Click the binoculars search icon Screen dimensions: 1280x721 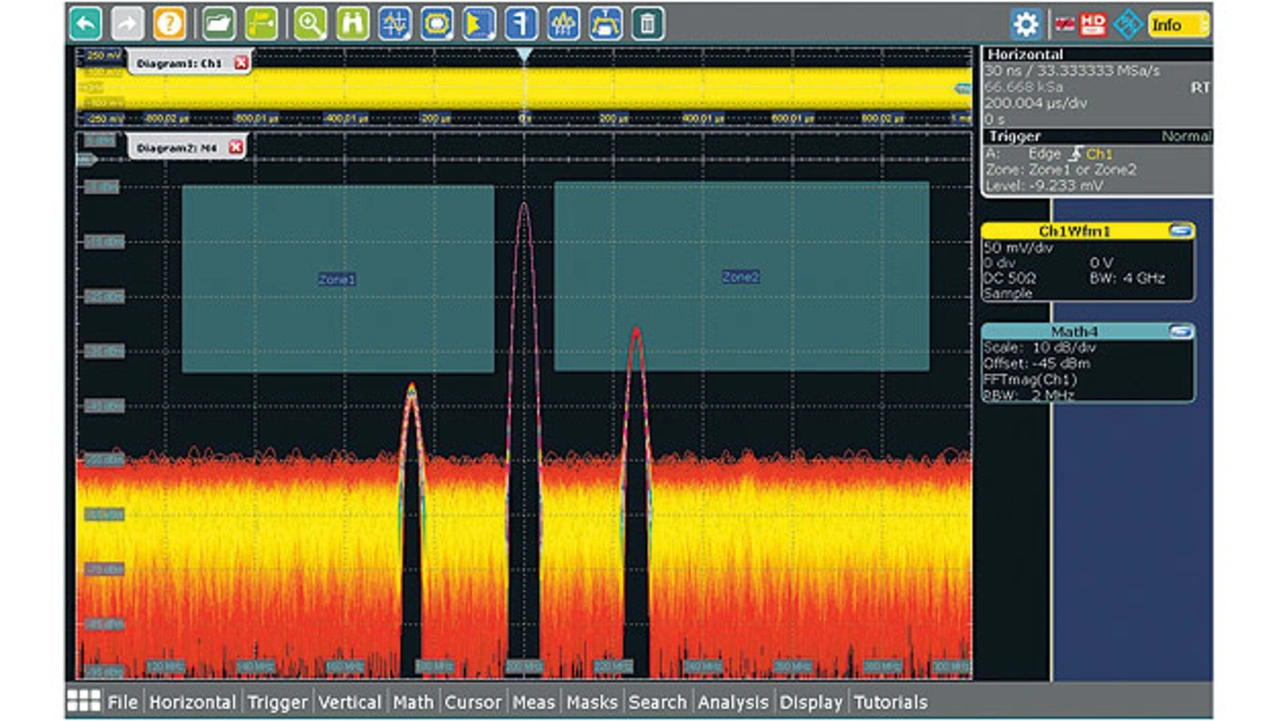[x=352, y=23]
